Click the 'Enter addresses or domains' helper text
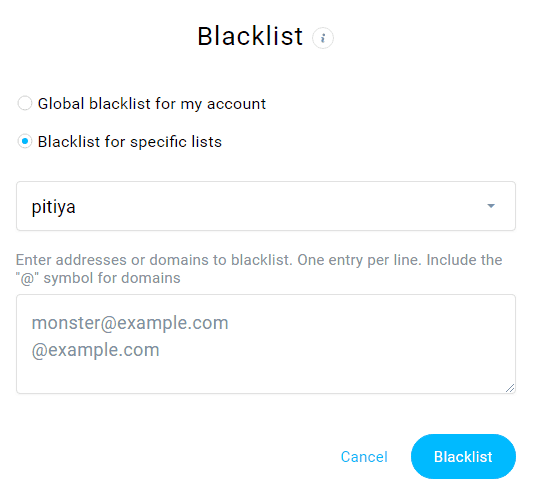This screenshot has height=492, width=537. point(259,260)
